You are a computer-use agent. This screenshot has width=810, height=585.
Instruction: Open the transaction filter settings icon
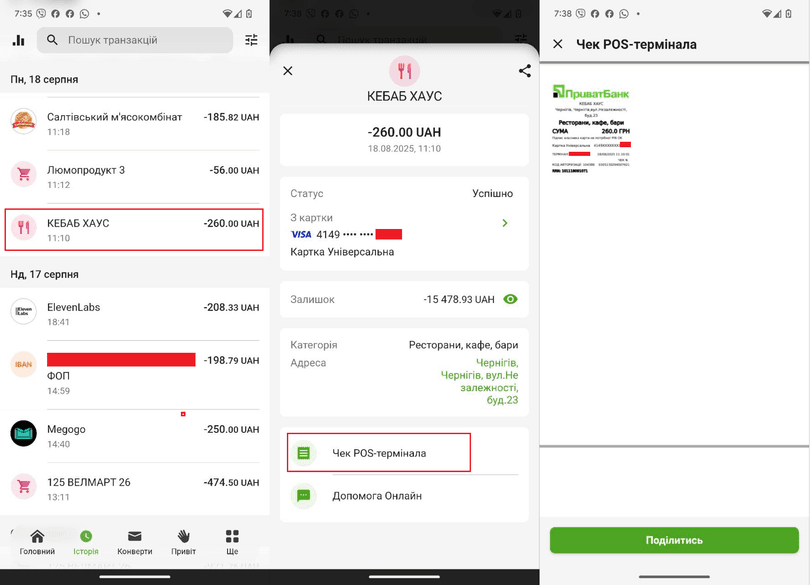(251, 40)
